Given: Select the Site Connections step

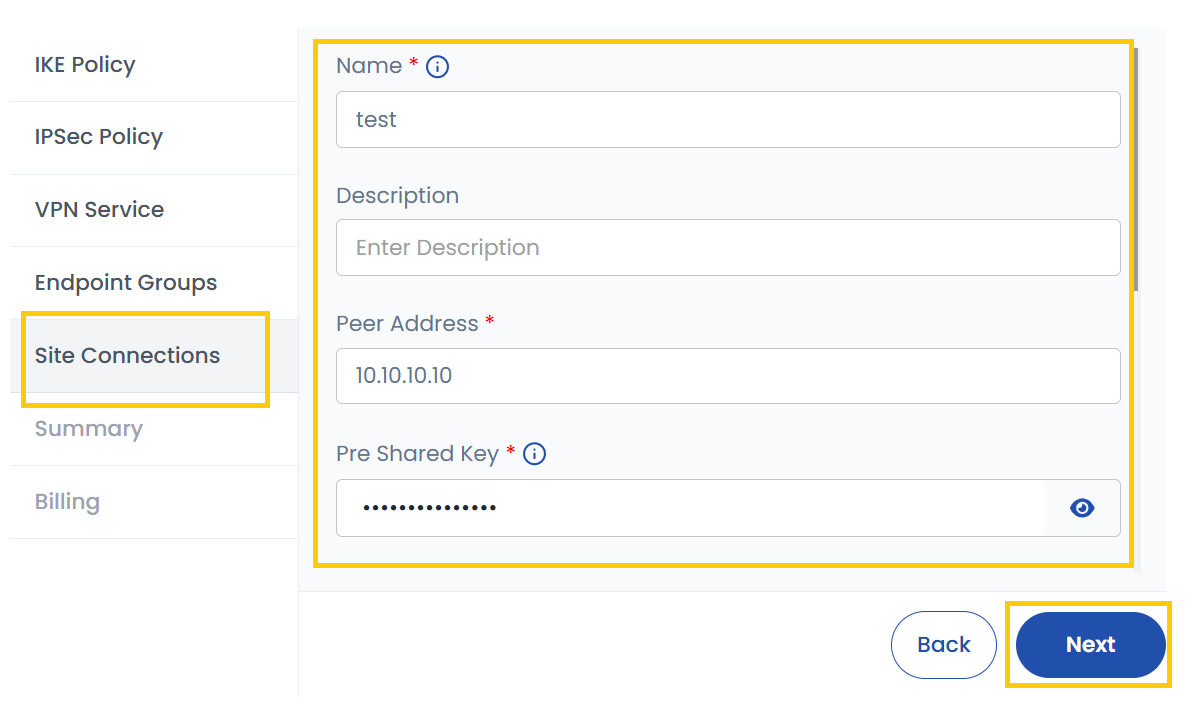Looking at the screenshot, I should 127,356.
